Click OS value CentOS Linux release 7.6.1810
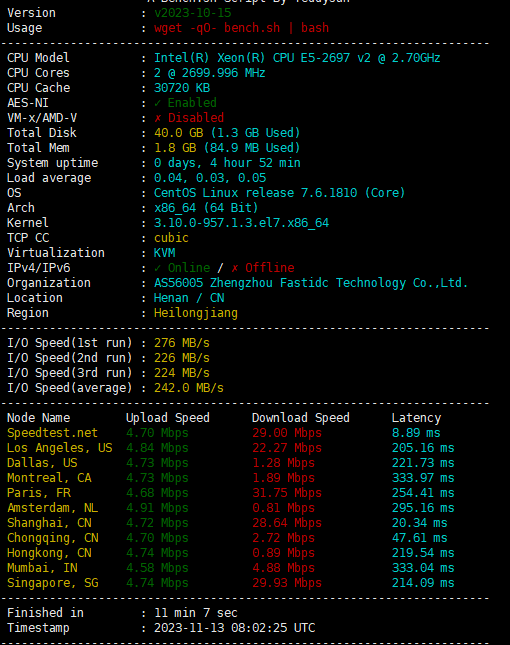 point(279,193)
